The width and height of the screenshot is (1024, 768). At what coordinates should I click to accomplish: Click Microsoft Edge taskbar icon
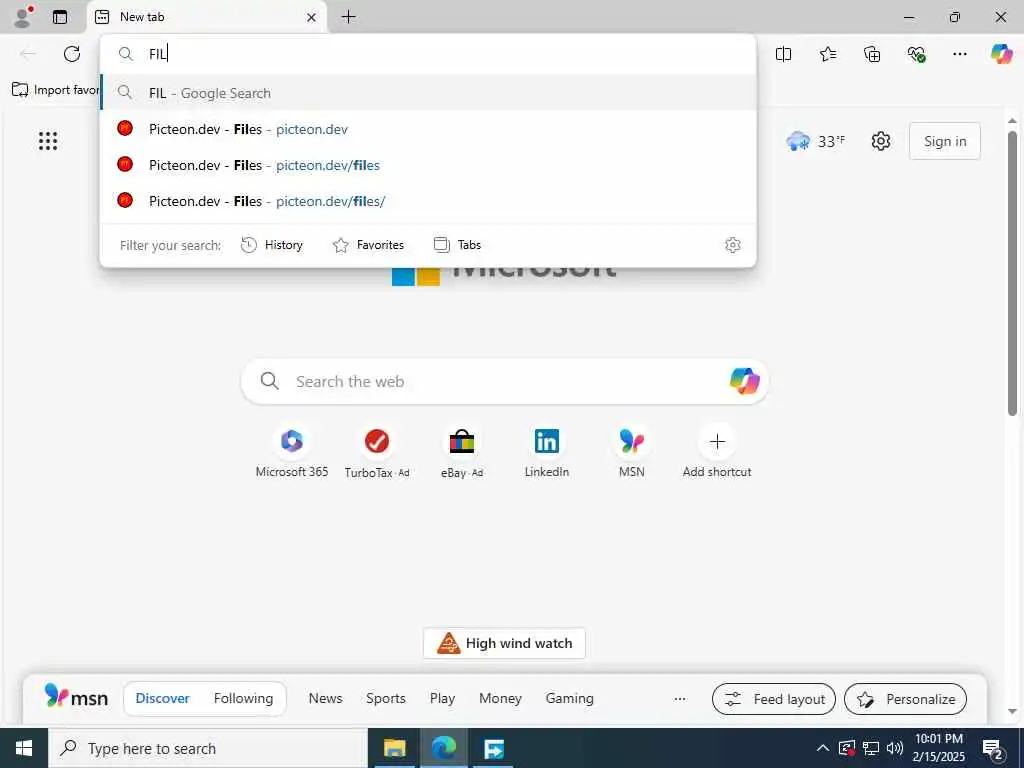(444, 748)
